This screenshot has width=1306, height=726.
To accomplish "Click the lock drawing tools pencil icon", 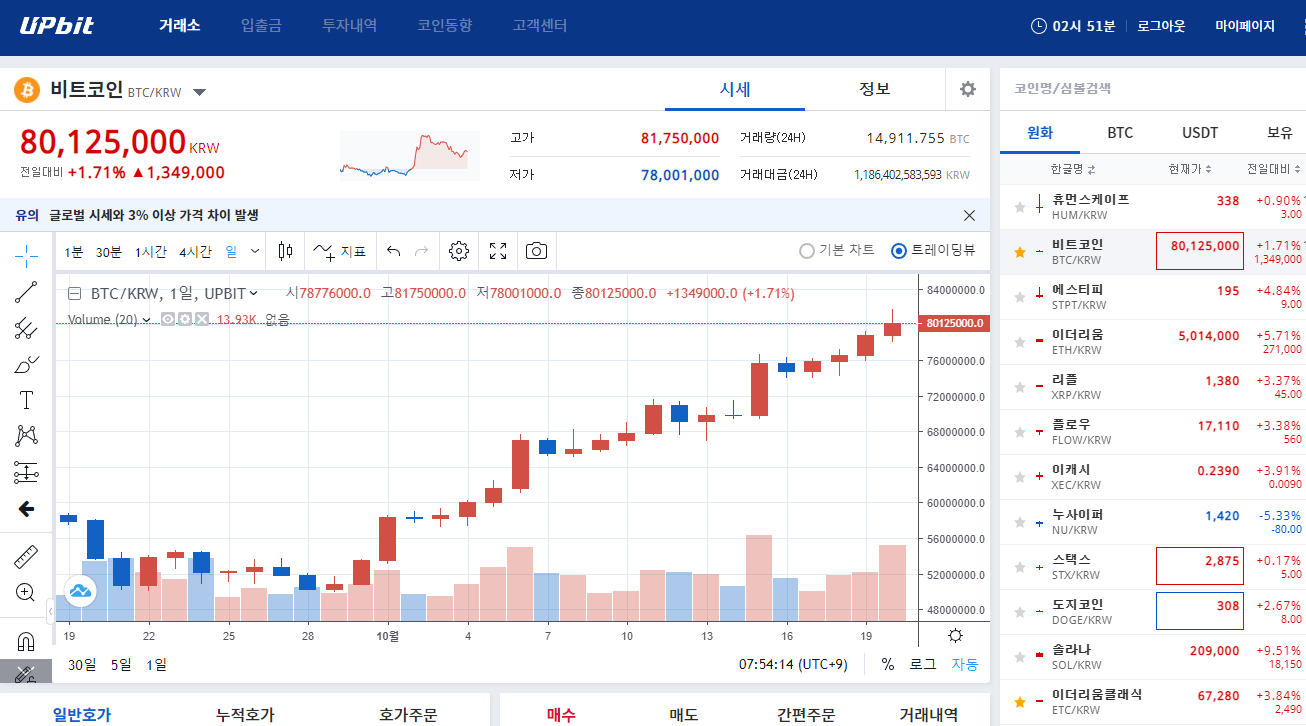I will (x=26, y=673).
